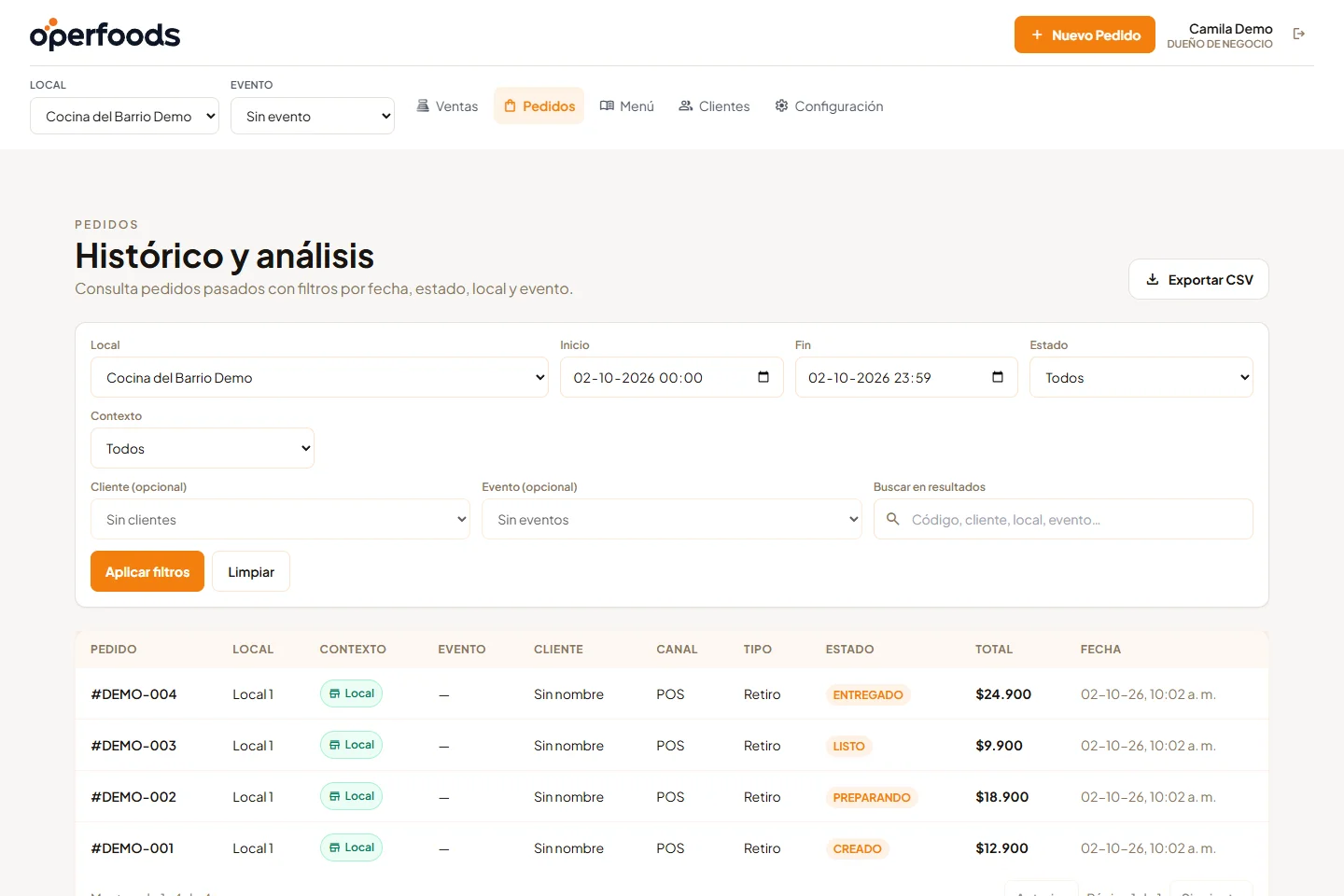Open the Estado dropdown set to Todos

click(1141, 377)
